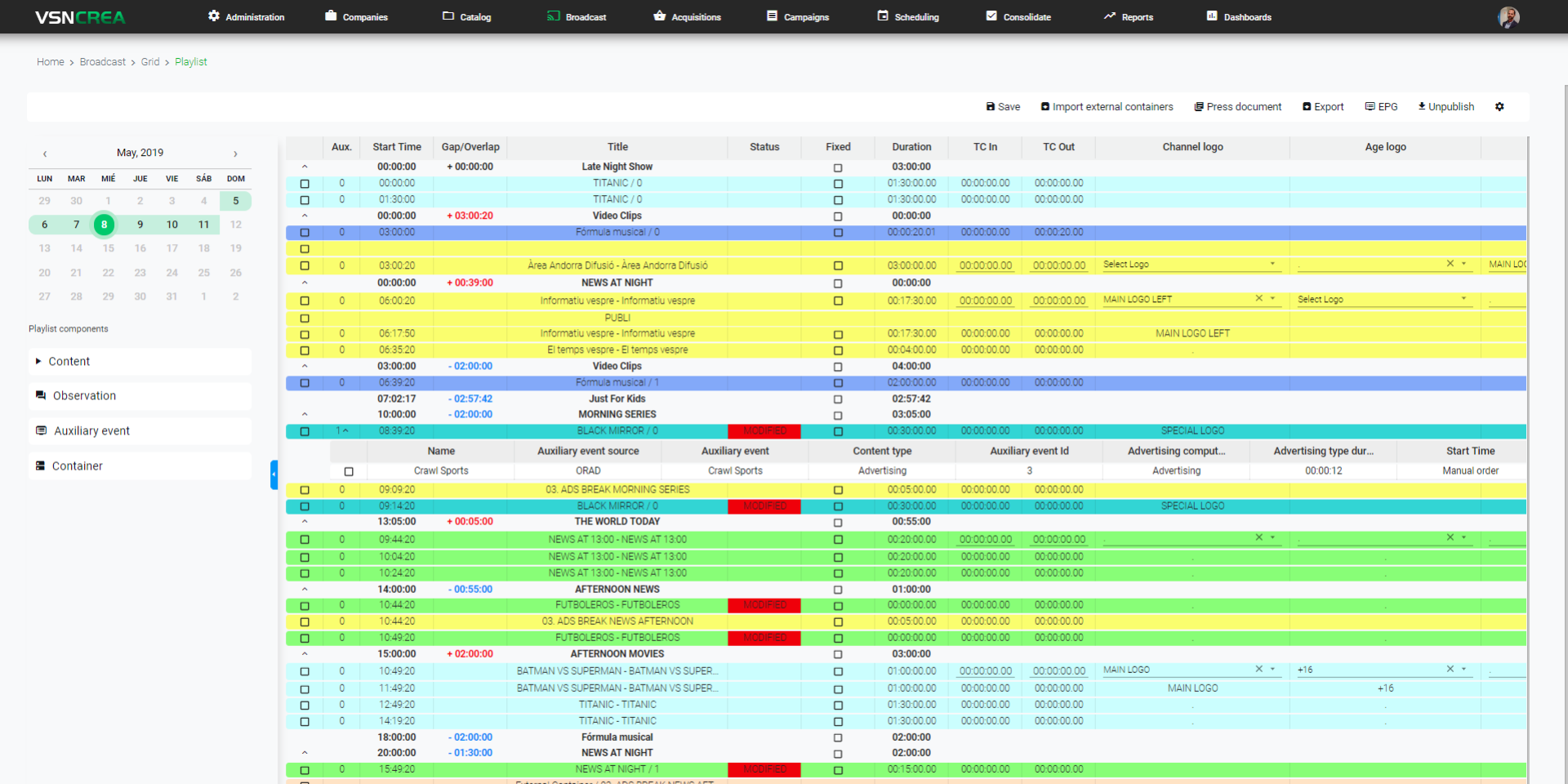Click the Observation chat icon

click(x=41, y=395)
